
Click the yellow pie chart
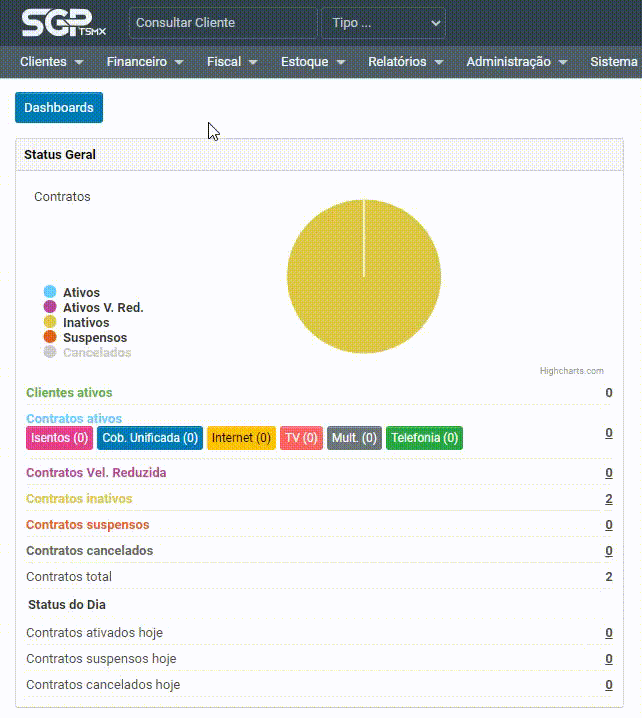point(364,277)
